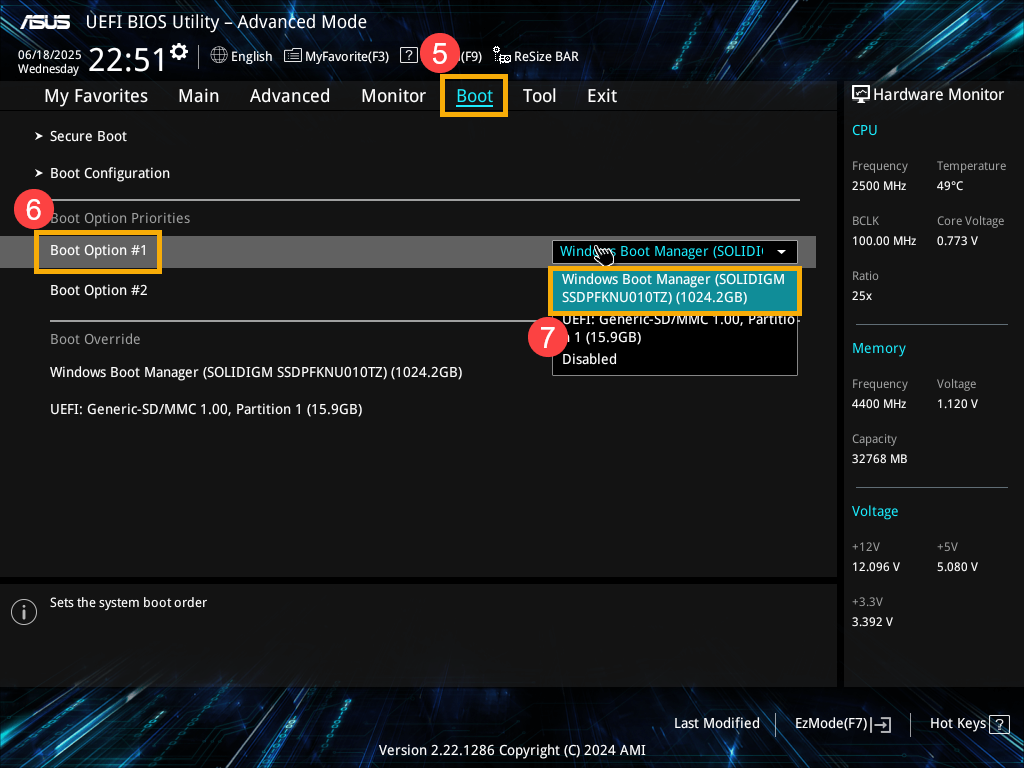Click the +3.3V reading 3.392 V
Screen dimensions: 1024x768
pos(872,622)
